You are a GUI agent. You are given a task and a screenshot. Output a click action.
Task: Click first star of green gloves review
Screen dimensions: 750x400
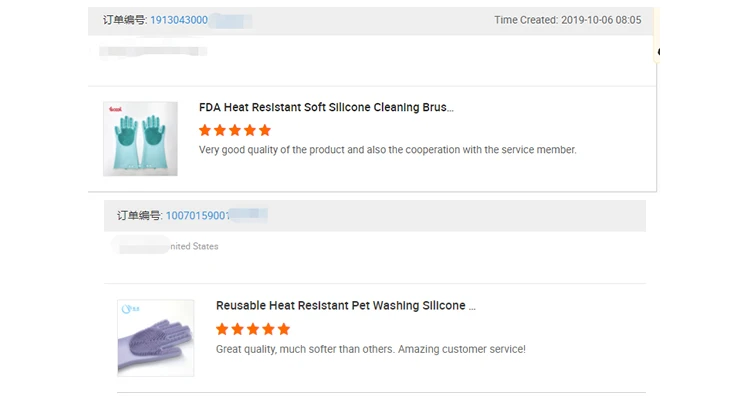point(205,130)
